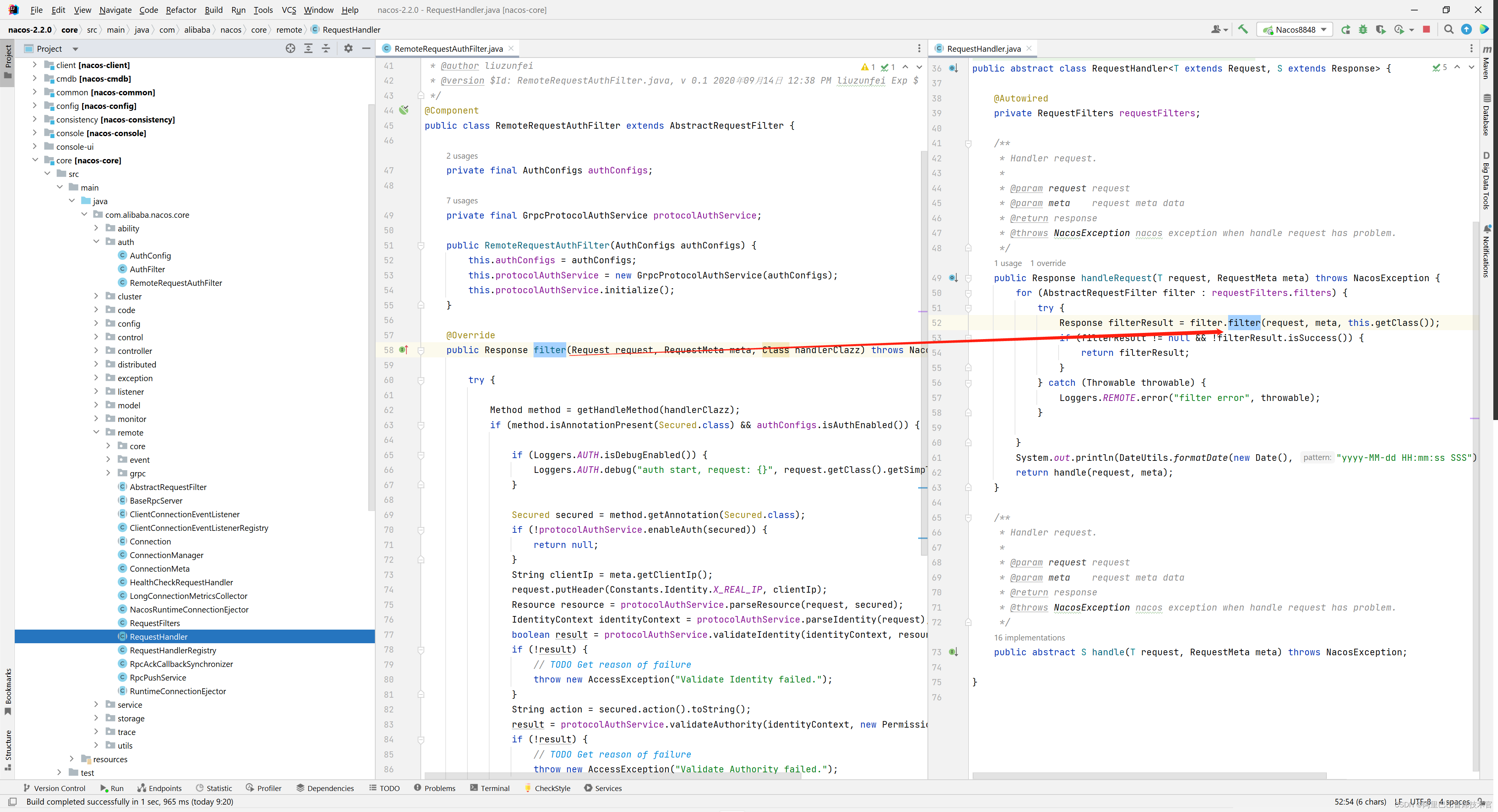Expand the config [nacos-config] module
Viewport: 1498px width, 812px height.
coord(34,105)
